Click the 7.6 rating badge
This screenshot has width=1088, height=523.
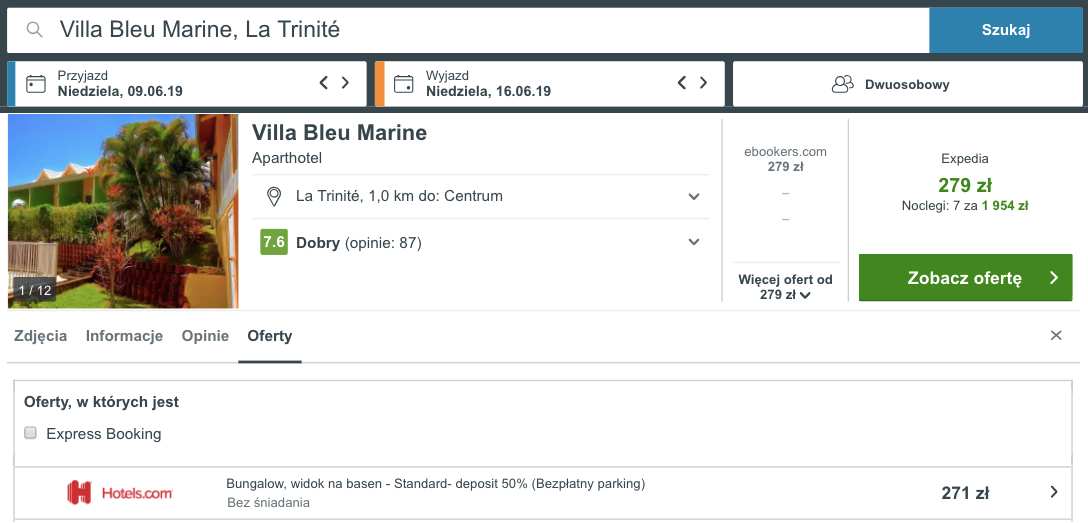click(x=273, y=242)
